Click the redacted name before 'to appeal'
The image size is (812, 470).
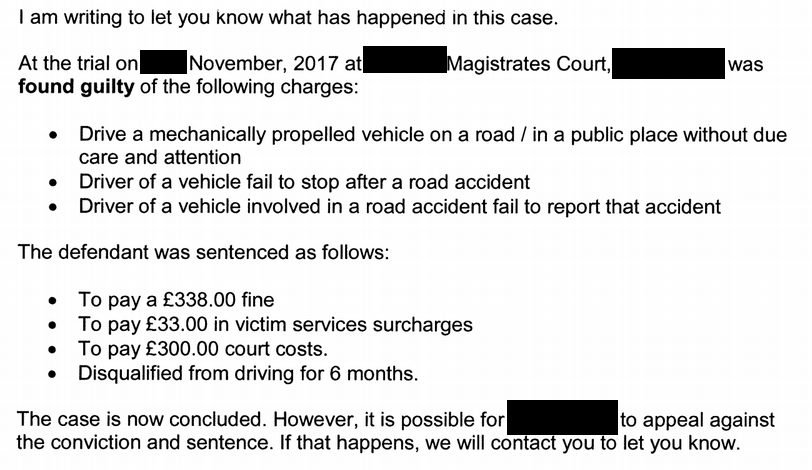pos(562,417)
